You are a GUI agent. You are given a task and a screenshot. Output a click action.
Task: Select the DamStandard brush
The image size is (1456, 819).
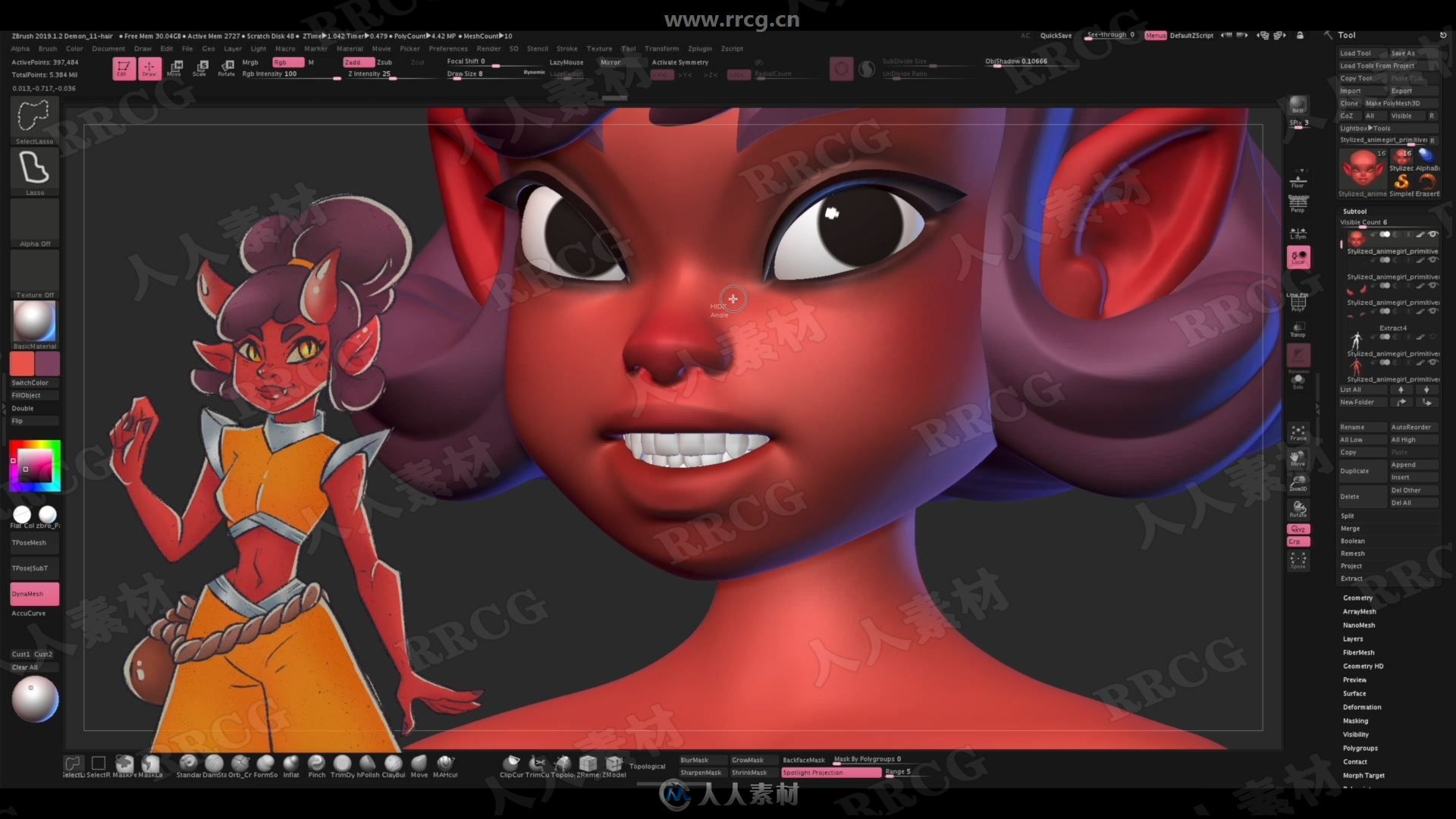(x=214, y=766)
